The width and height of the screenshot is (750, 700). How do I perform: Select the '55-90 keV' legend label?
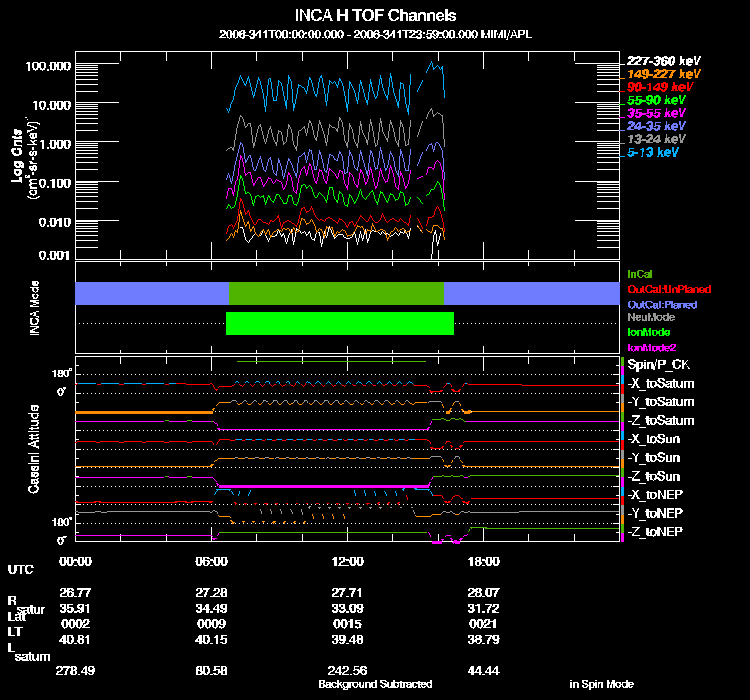coord(656,100)
